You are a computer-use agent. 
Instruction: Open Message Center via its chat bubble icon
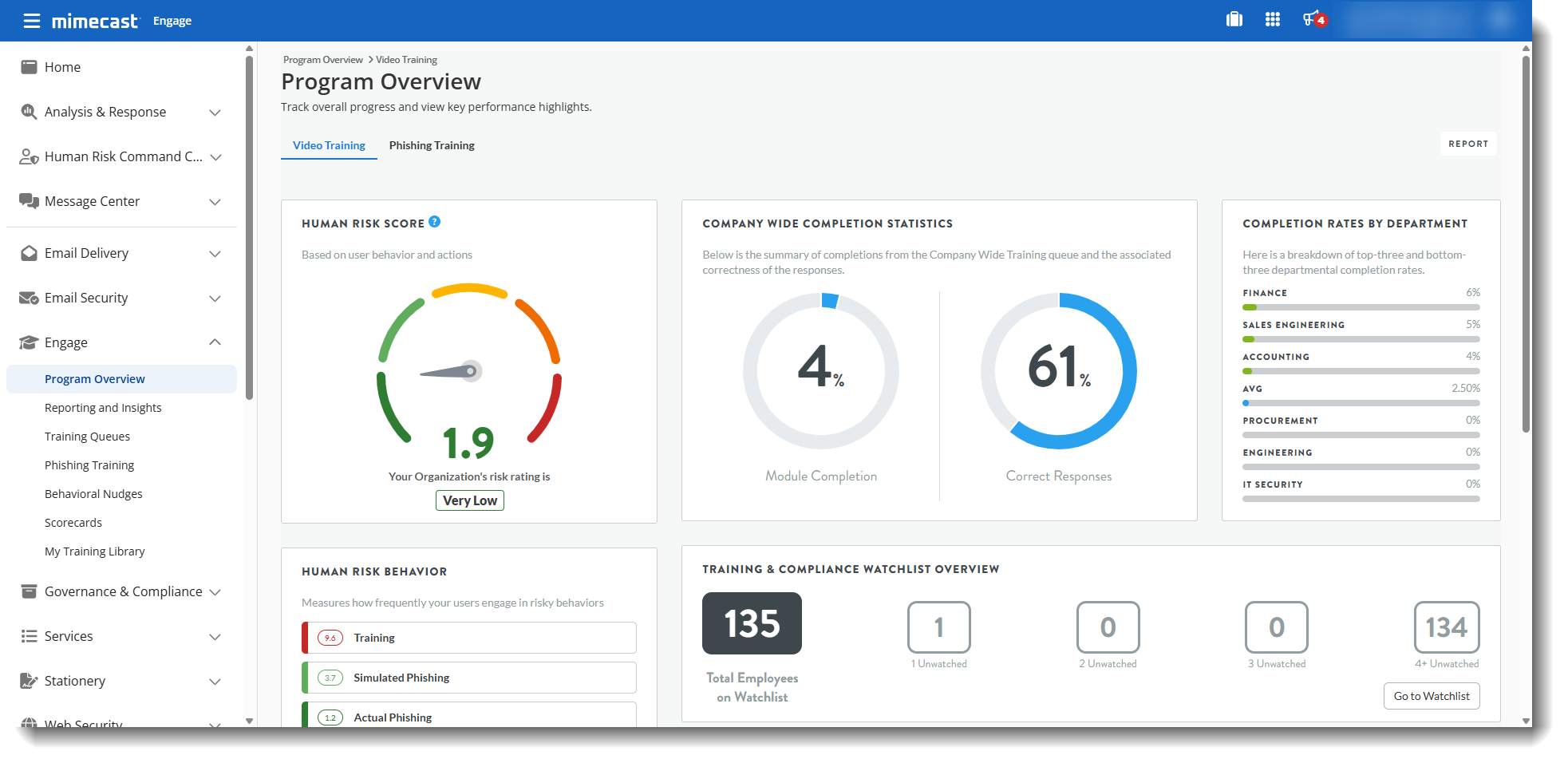click(x=29, y=201)
